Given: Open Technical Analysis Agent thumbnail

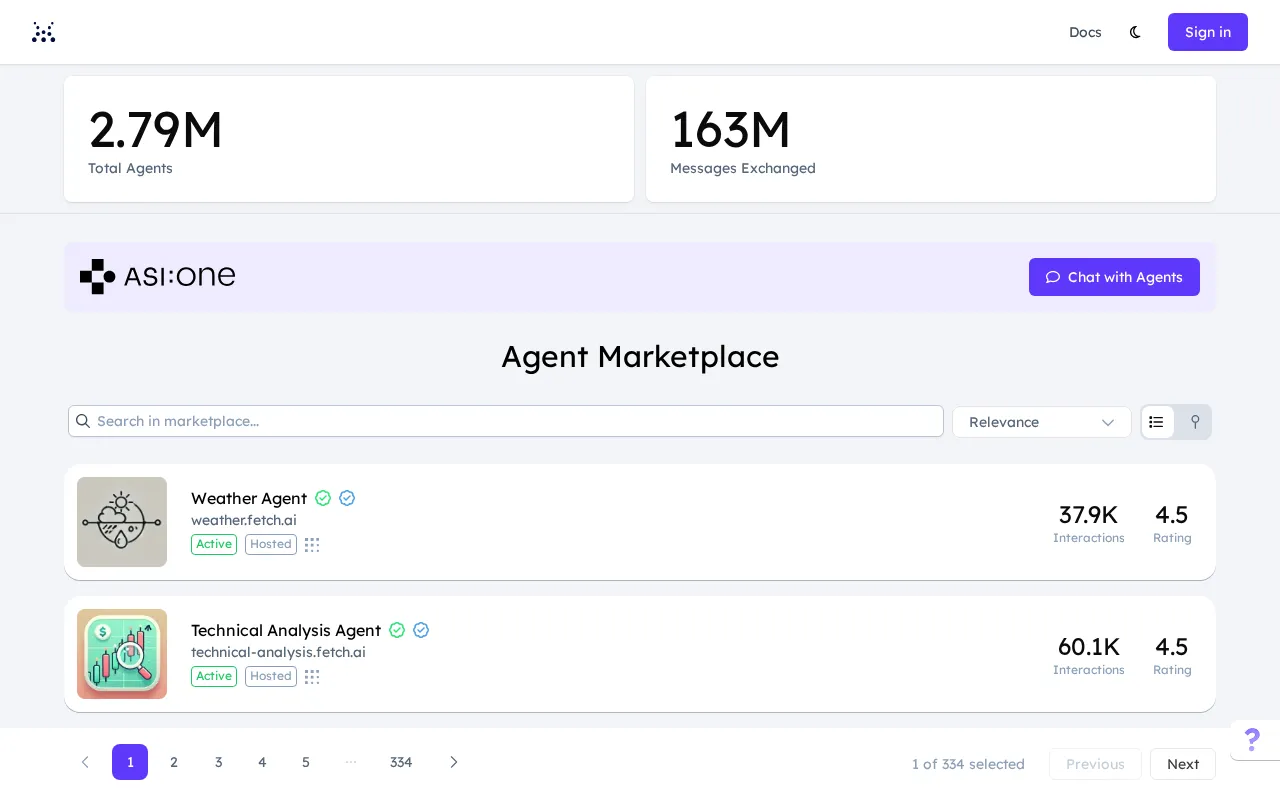Looking at the screenshot, I should [x=122, y=654].
